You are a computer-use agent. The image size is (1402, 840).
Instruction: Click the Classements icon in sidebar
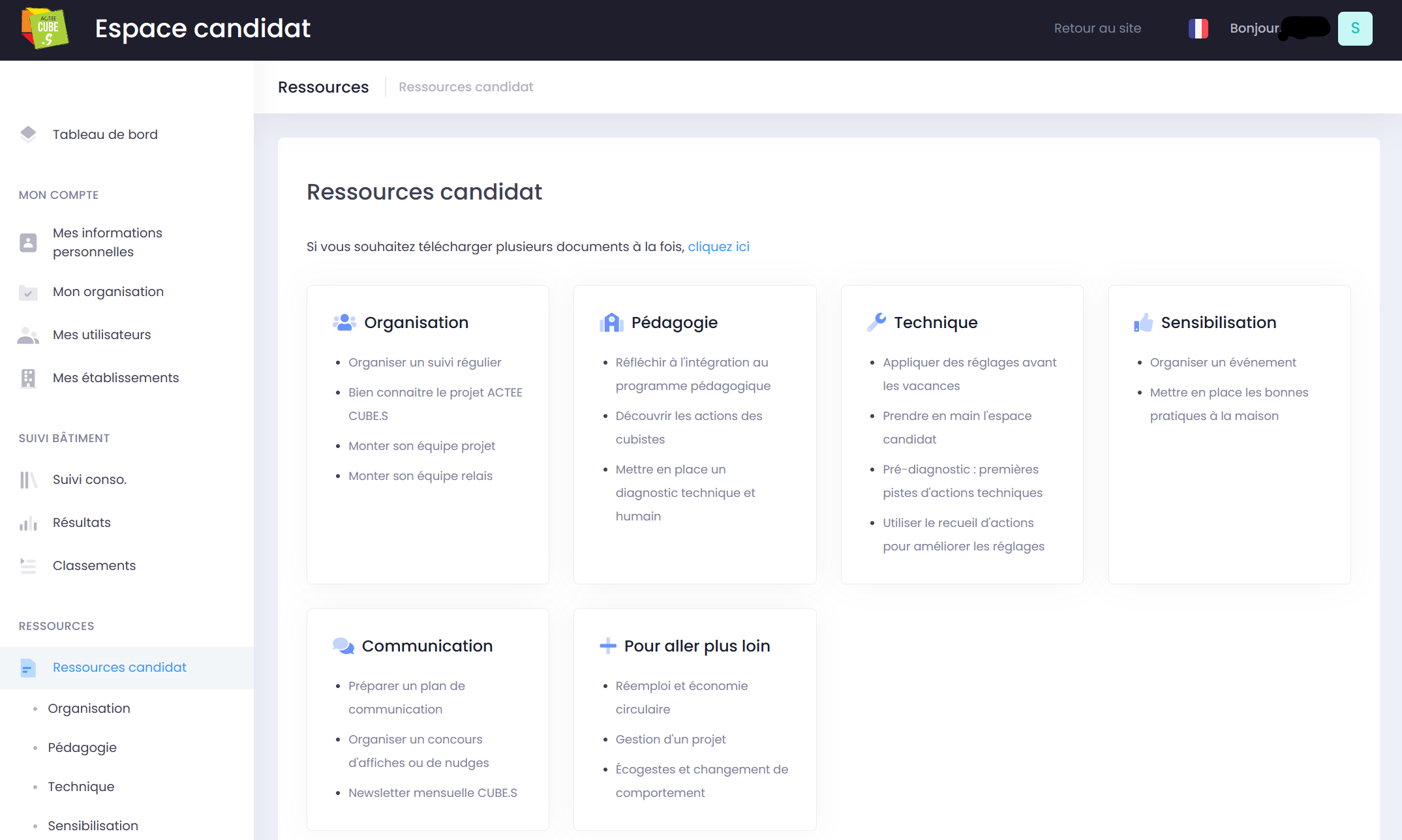28,565
